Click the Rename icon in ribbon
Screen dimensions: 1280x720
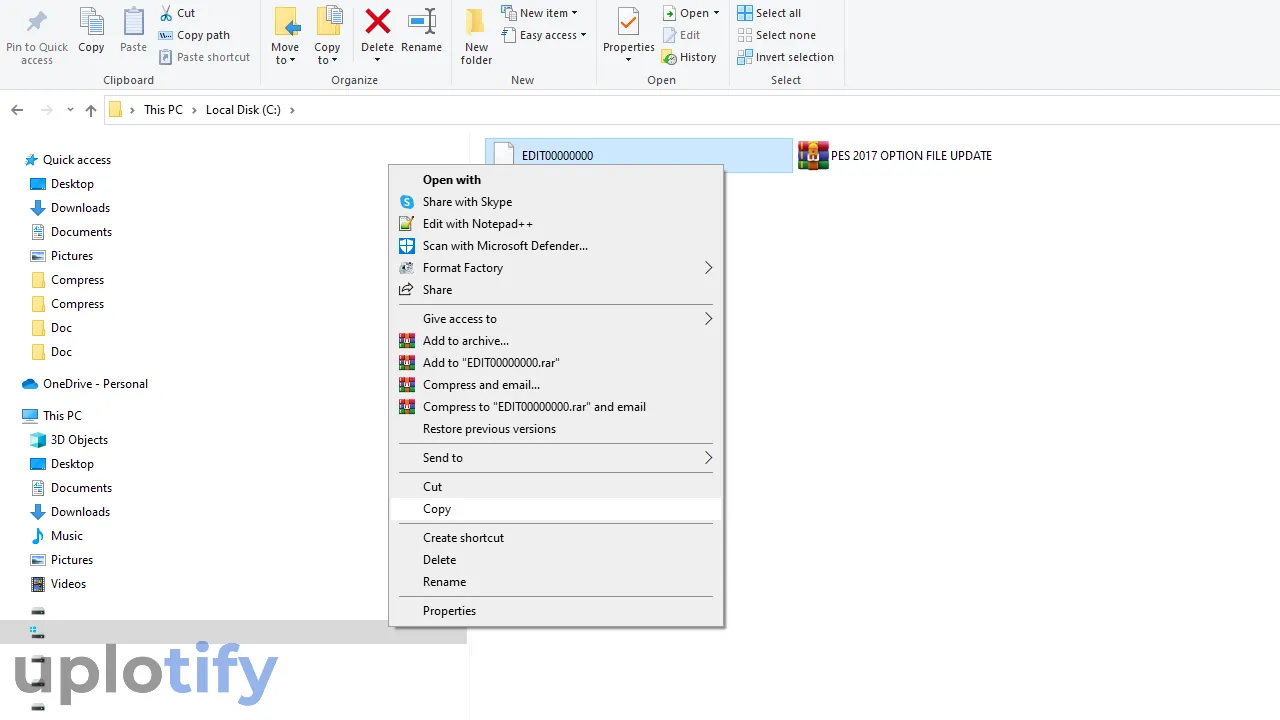[x=422, y=21]
